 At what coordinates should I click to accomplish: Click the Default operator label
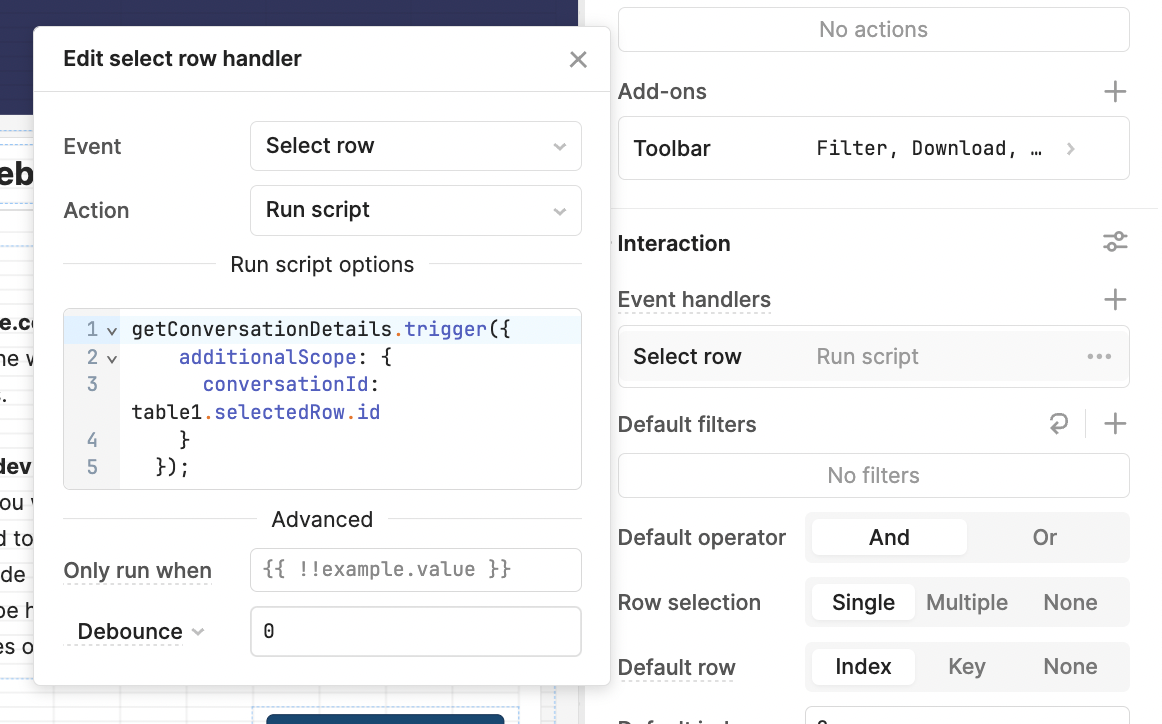pyautogui.click(x=701, y=537)
